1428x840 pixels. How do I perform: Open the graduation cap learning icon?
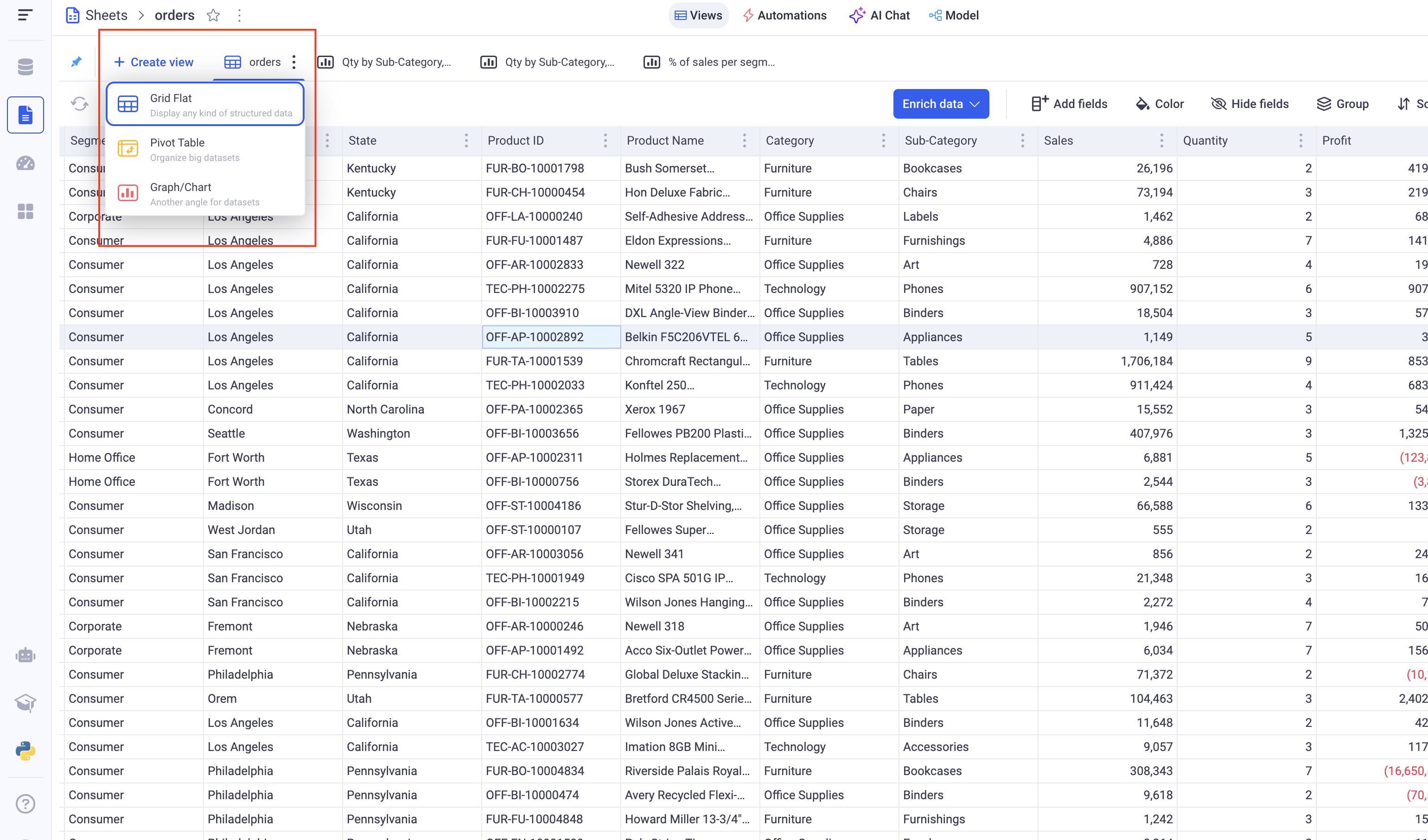(x=25, y=703)
